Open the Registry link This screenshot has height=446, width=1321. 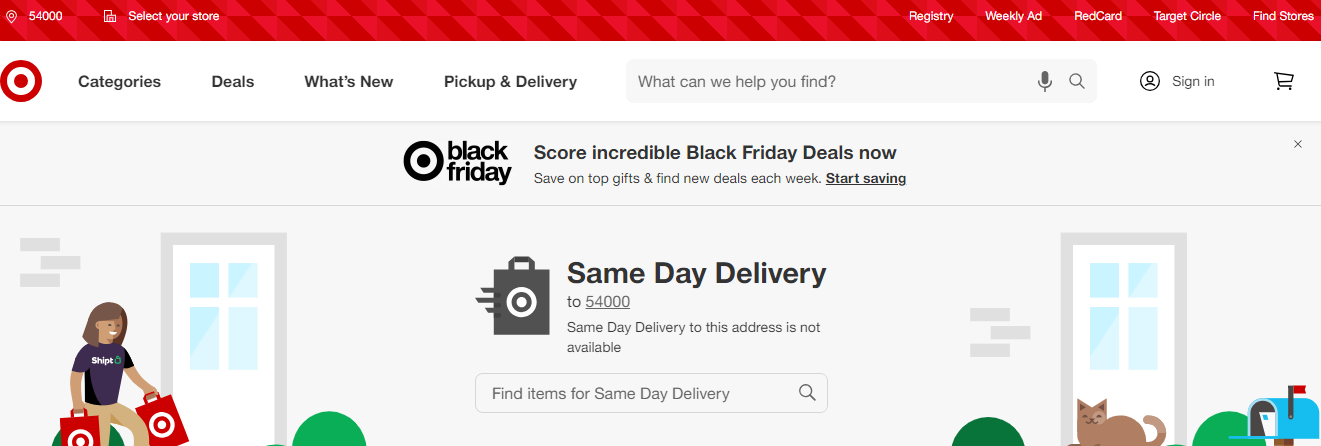click(x=931, y=16)
